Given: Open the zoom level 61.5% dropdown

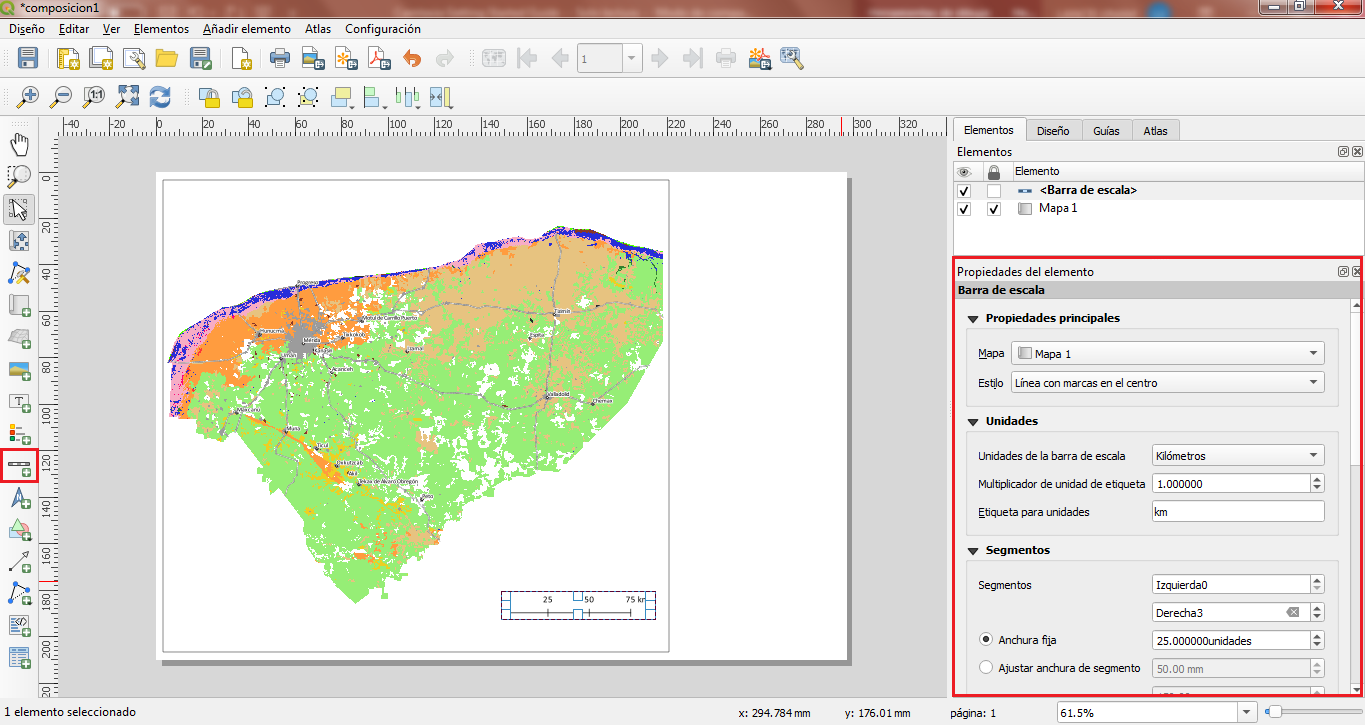Looking at the screenshot, I should tap(1247, 713).
